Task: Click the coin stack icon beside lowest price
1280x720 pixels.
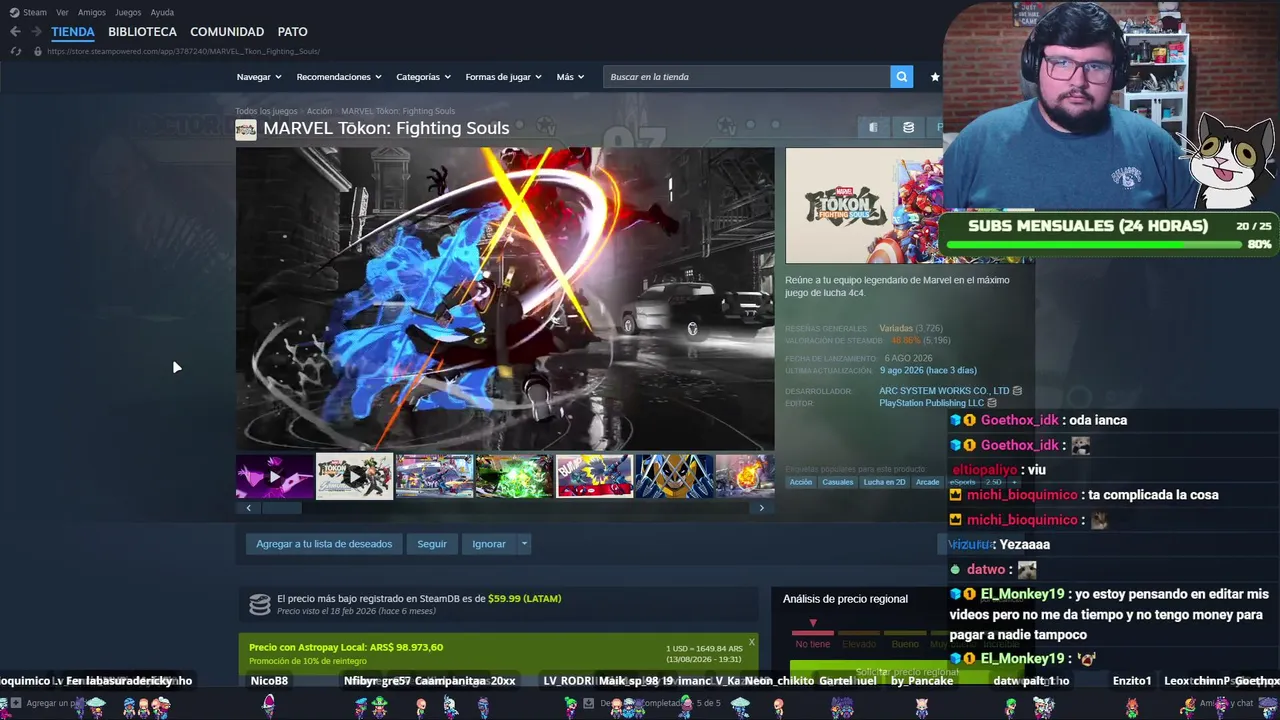Action: pos(260,604)
